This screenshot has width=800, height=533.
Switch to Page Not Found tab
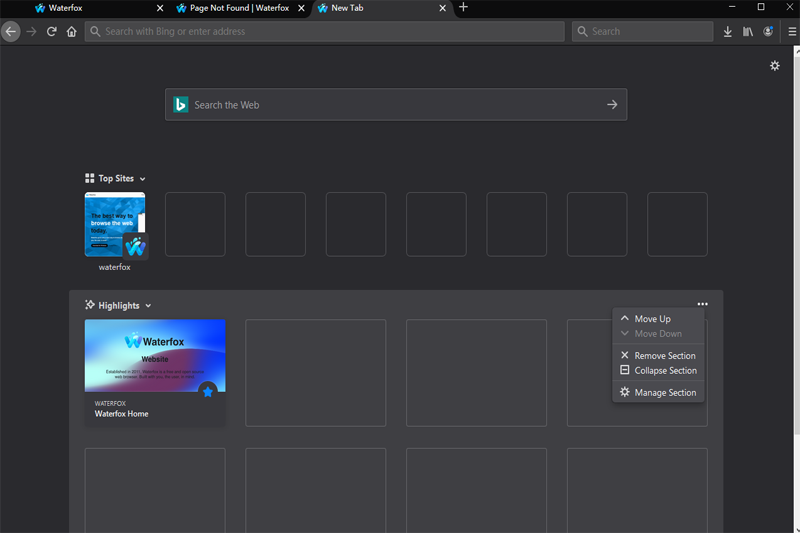click(x=238, y=8)
